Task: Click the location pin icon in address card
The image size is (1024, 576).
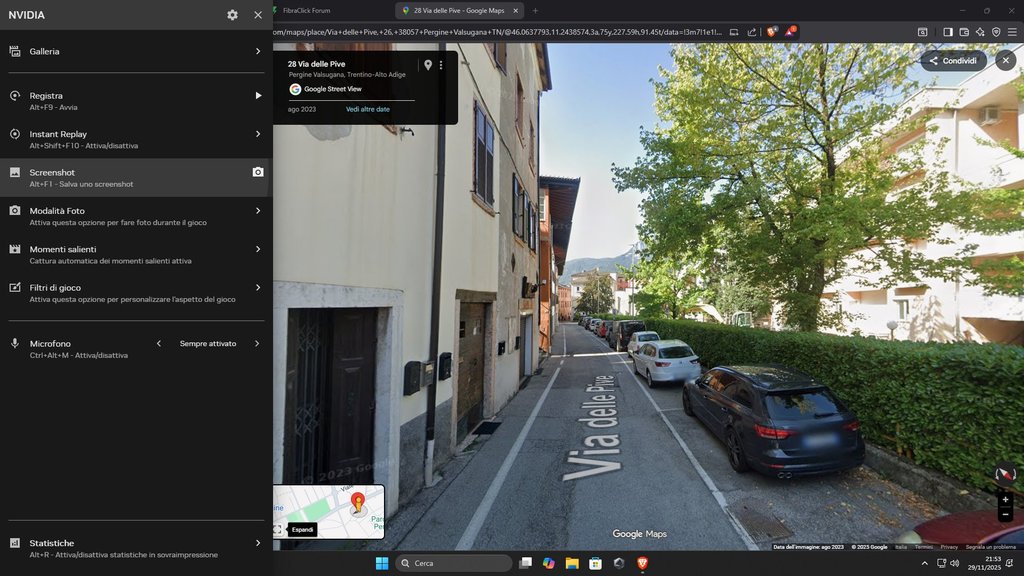Action: pos(428,65)
